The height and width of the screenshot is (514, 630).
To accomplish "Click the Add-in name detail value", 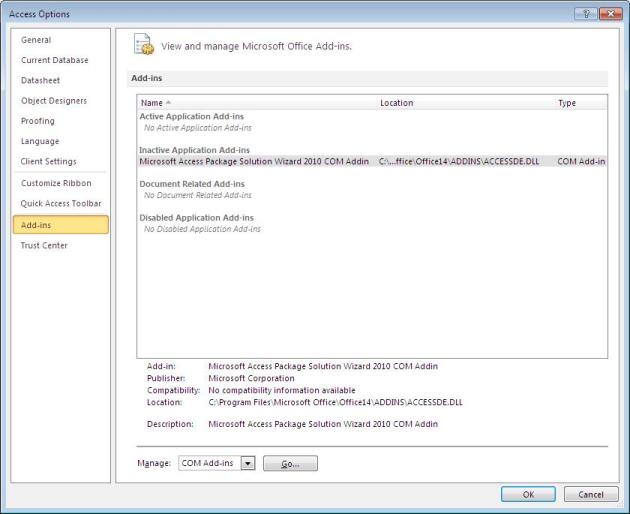I will (323, 366).
